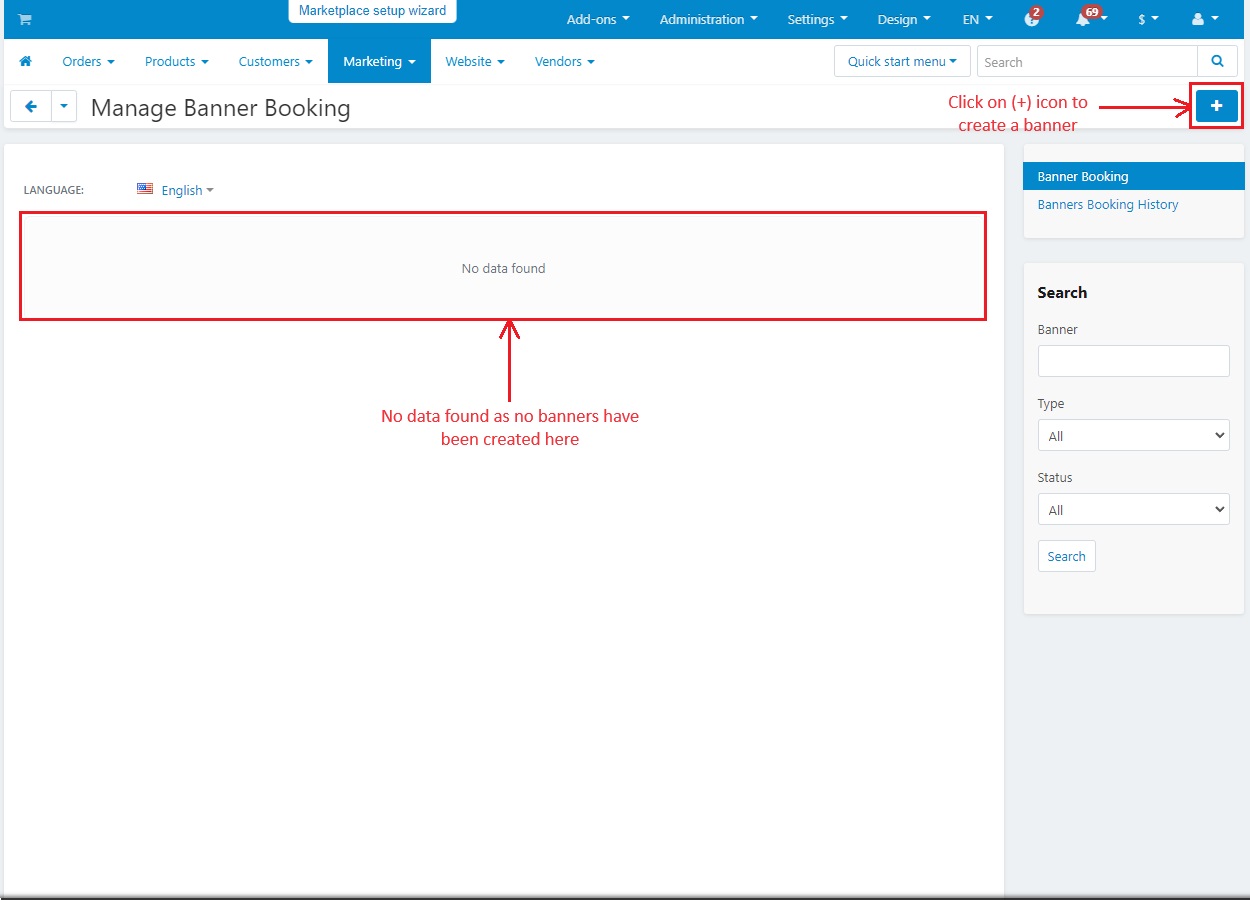The image size is (1250, 900).
Task: Open the English language selector
Action: (176, 190)
